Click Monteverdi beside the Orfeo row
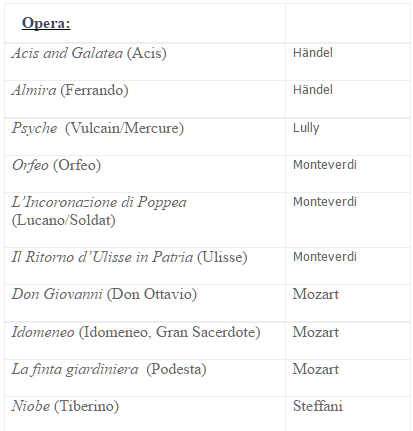The width and height of the screenshot is (413, 431). (x=325, y=165)
